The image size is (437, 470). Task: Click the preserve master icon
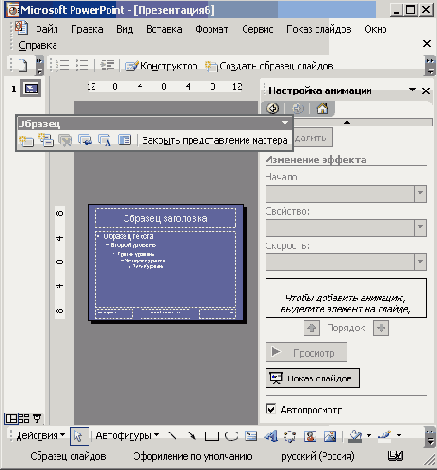coord(85,140)
